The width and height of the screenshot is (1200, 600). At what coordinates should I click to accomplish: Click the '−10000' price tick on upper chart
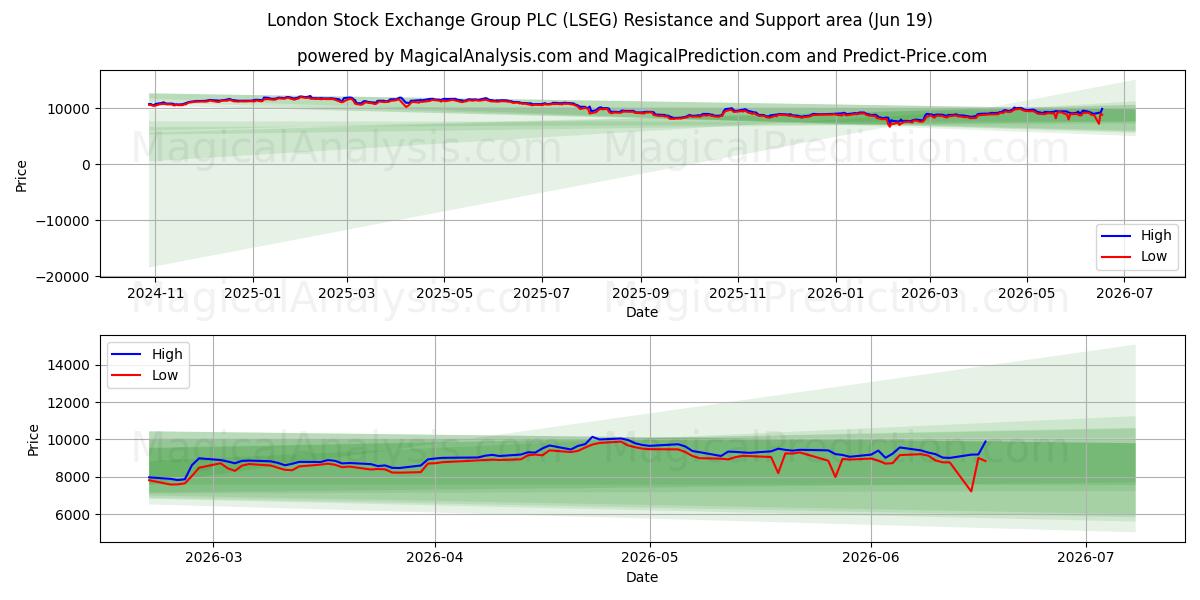pos(64,220)
